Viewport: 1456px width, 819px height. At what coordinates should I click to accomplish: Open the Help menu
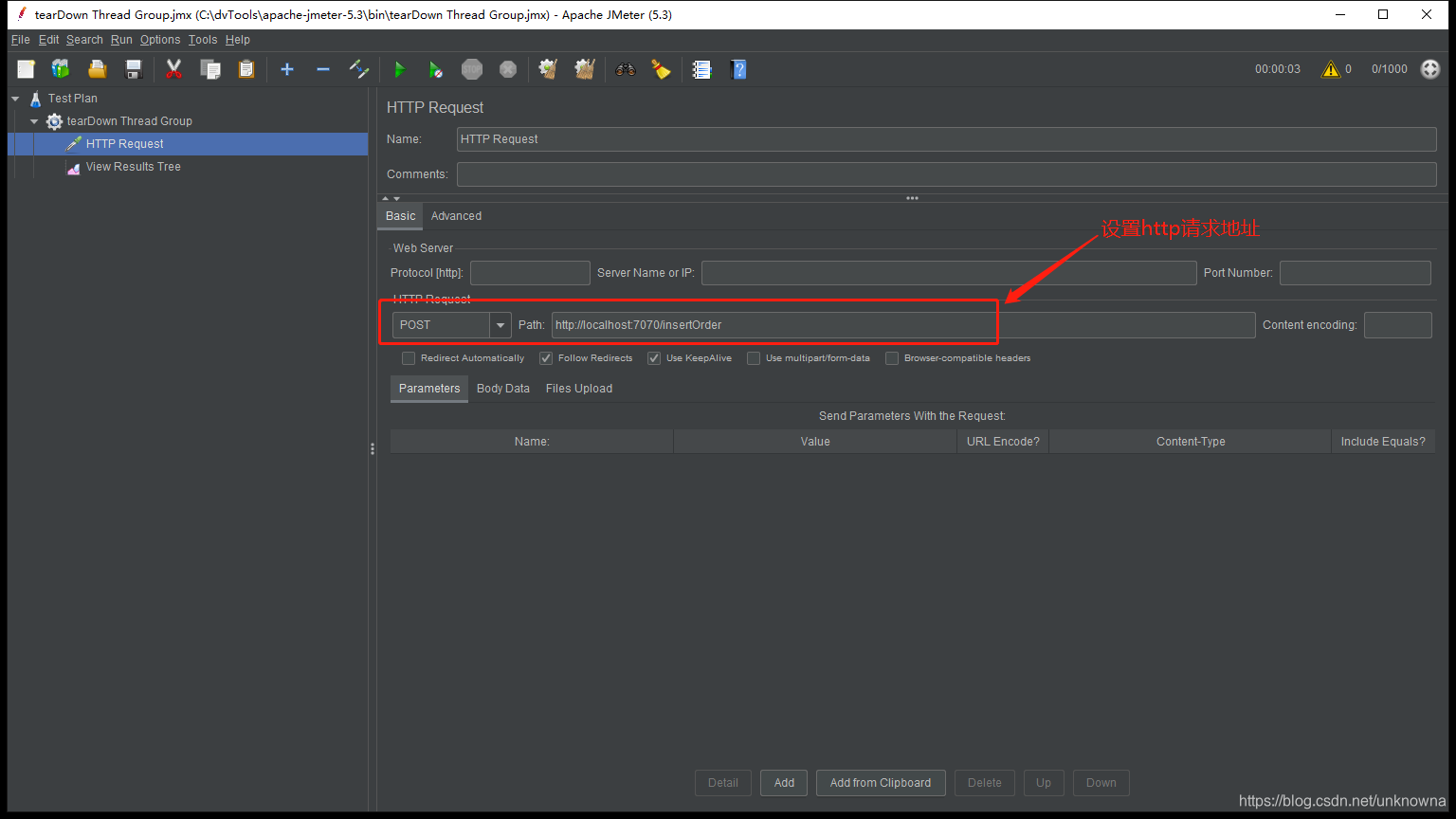click(x=238, y=40)
